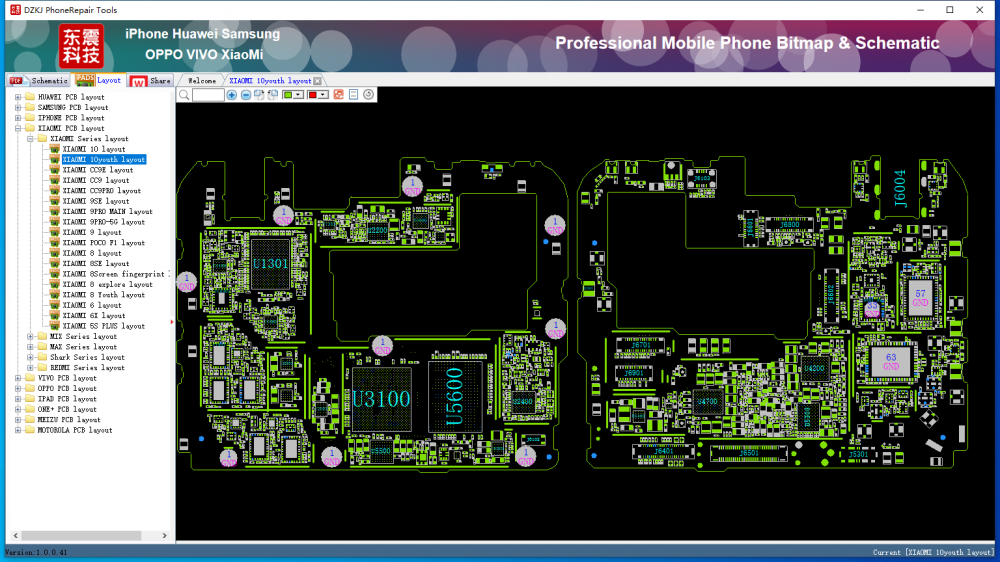Click the round clock-style icon in toolbar
The image size is (1000, 562).
pos(369,95)
